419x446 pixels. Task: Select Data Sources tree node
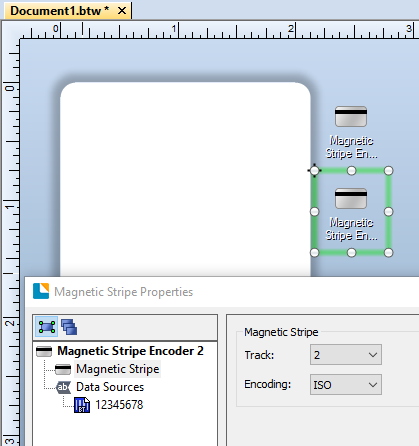[110, 387]
